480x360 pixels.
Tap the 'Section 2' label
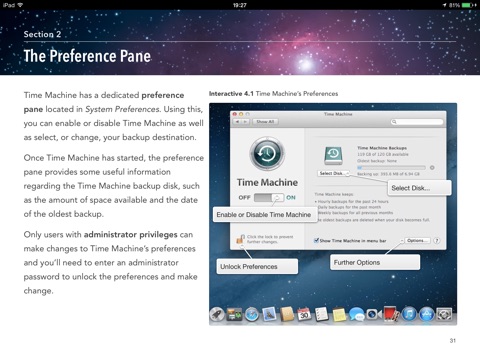[42, 34]
